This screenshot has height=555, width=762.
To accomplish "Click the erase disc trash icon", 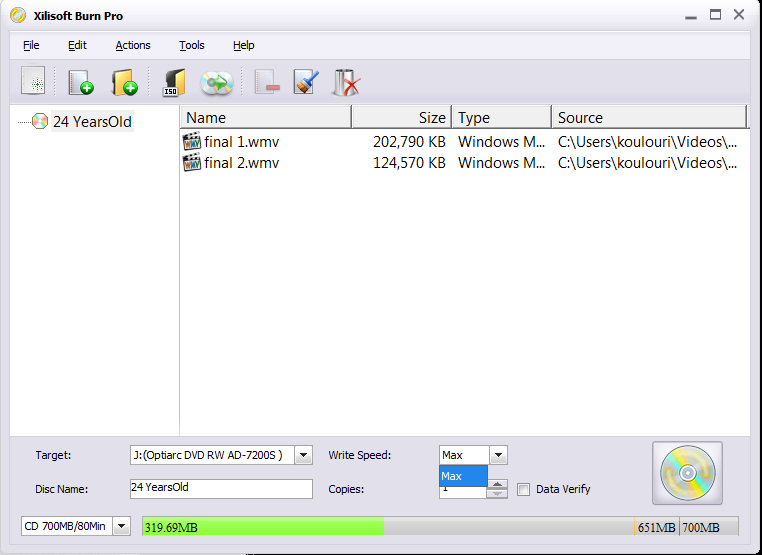I will pyautogui.click(x=346, y=82).
